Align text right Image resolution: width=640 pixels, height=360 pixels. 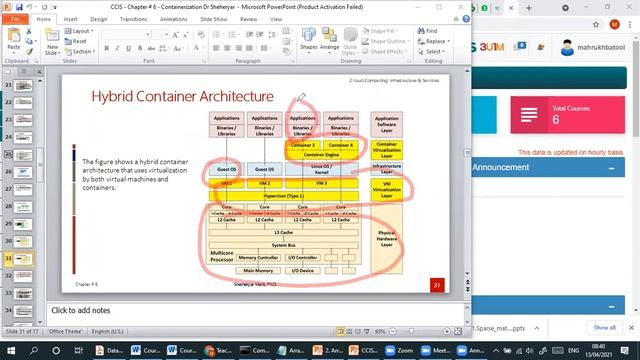click(238, 49)
